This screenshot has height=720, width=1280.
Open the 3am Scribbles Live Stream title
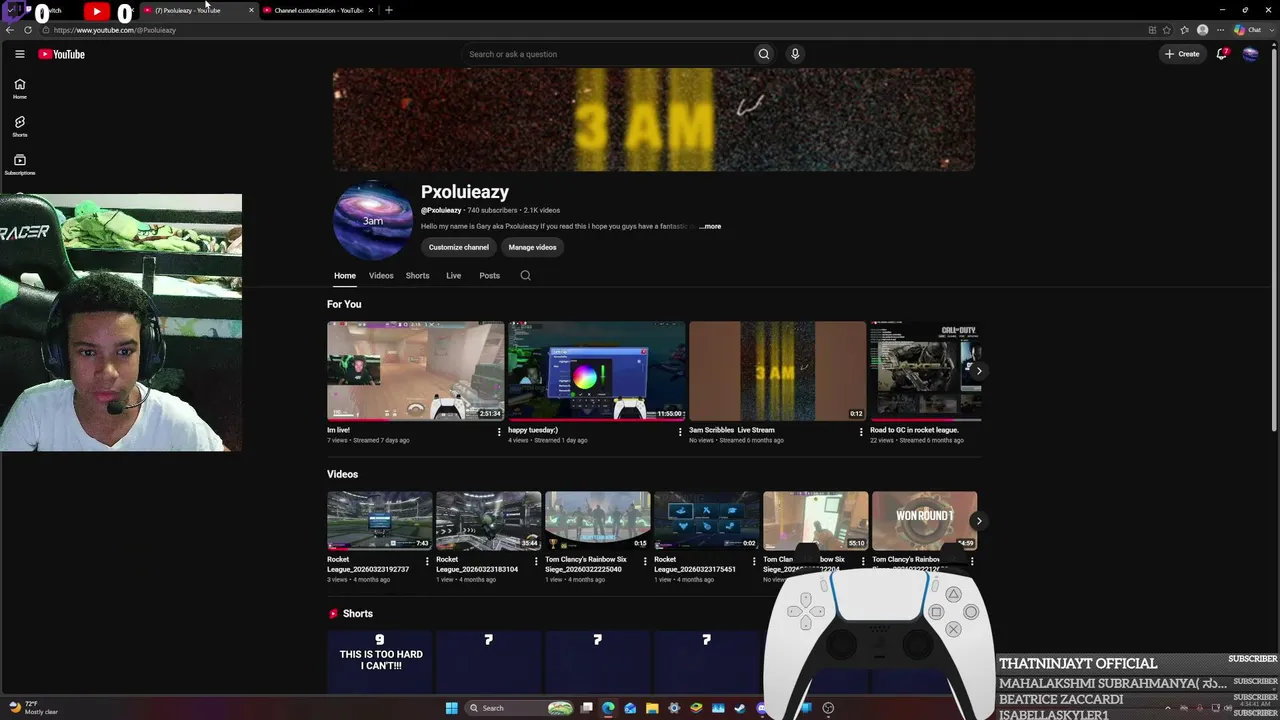(732, 430)
